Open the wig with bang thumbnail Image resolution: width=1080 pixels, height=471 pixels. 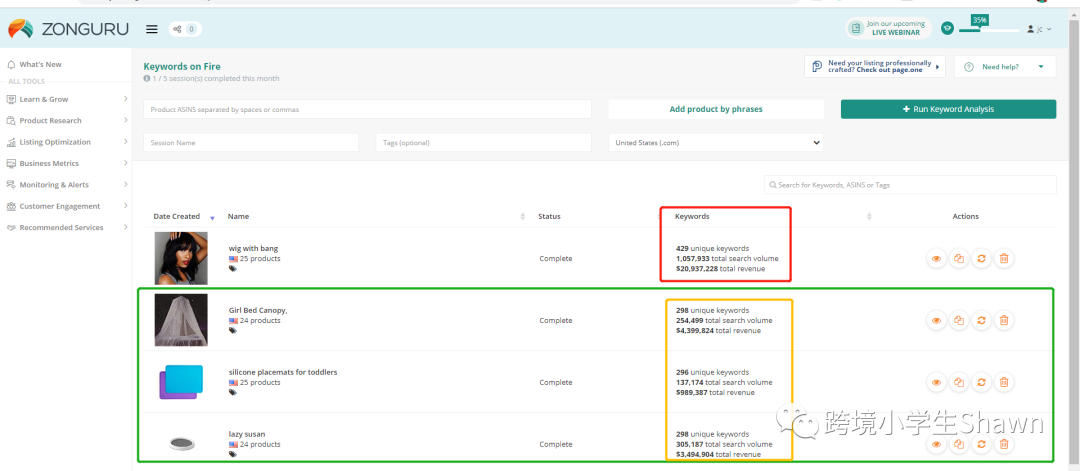[180, 258]
